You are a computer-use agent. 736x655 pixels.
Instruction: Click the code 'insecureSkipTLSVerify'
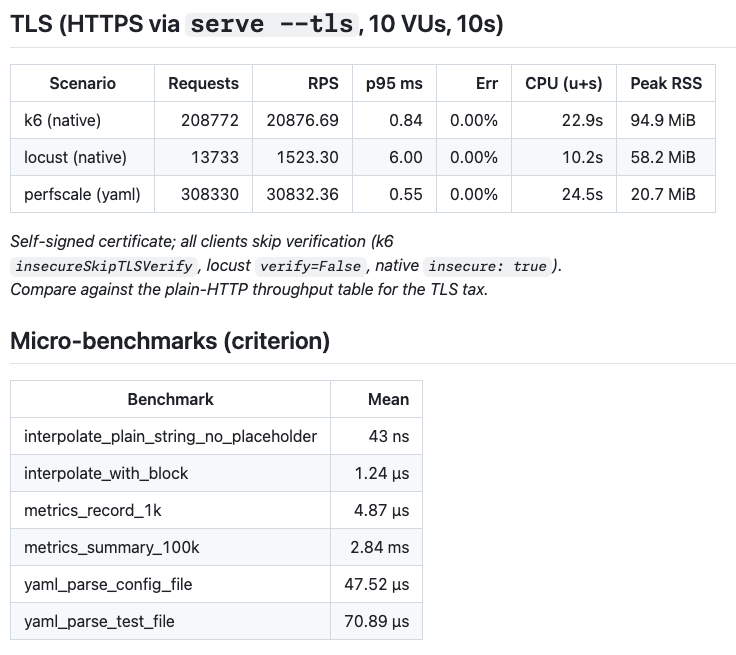(x=104, y=266)
